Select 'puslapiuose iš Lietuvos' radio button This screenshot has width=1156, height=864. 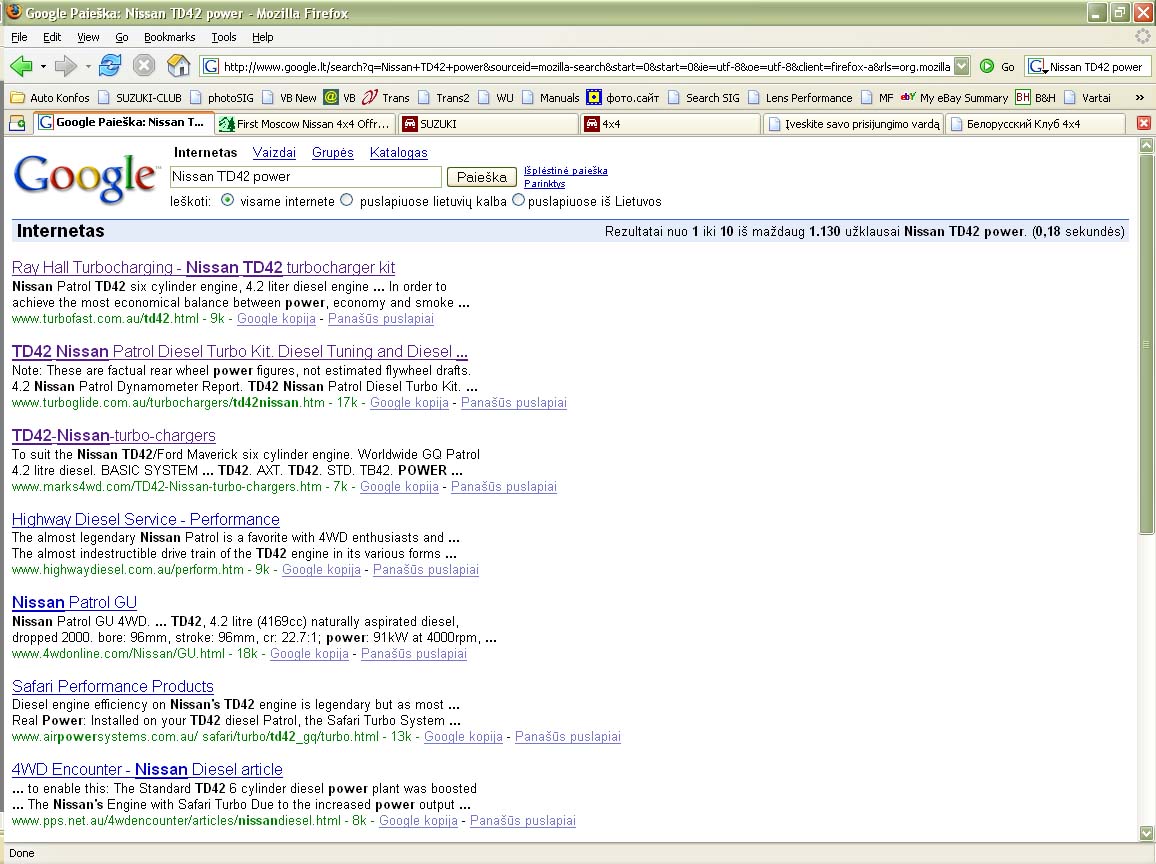[518, 200]
